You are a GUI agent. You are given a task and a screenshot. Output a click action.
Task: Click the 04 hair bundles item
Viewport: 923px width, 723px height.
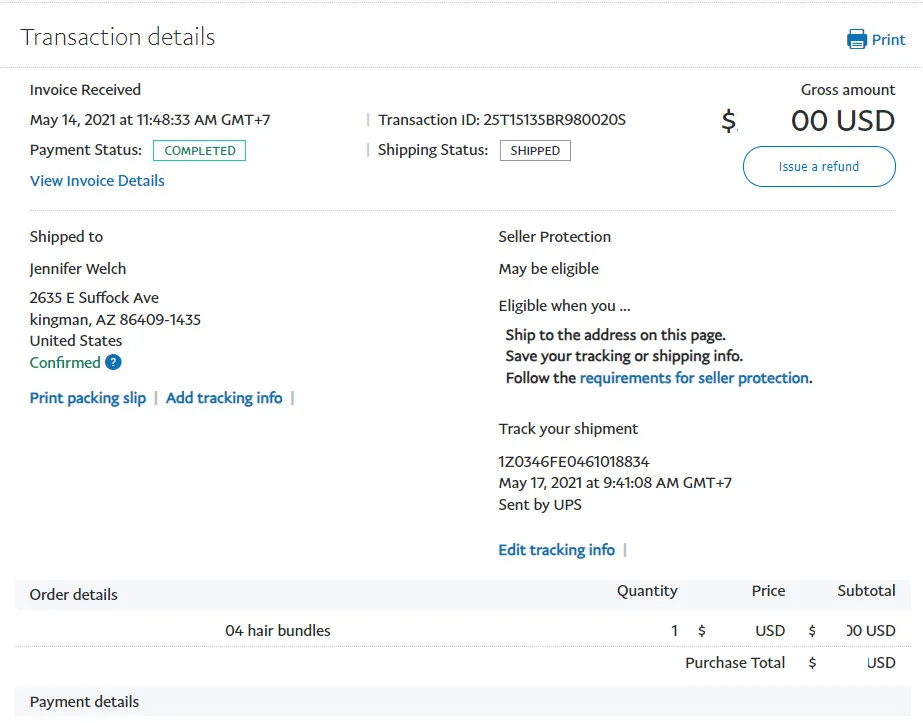pyautogui.click(x=278, y=631)
